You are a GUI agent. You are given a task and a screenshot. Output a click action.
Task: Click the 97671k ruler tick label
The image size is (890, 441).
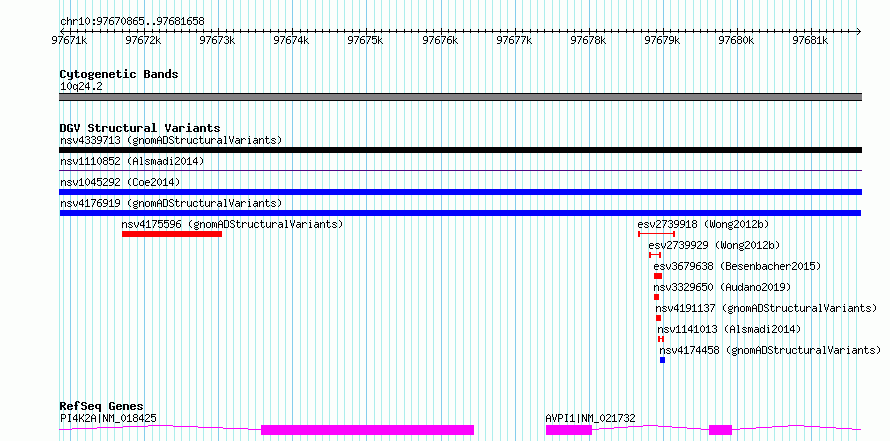(x=69, y=40)
